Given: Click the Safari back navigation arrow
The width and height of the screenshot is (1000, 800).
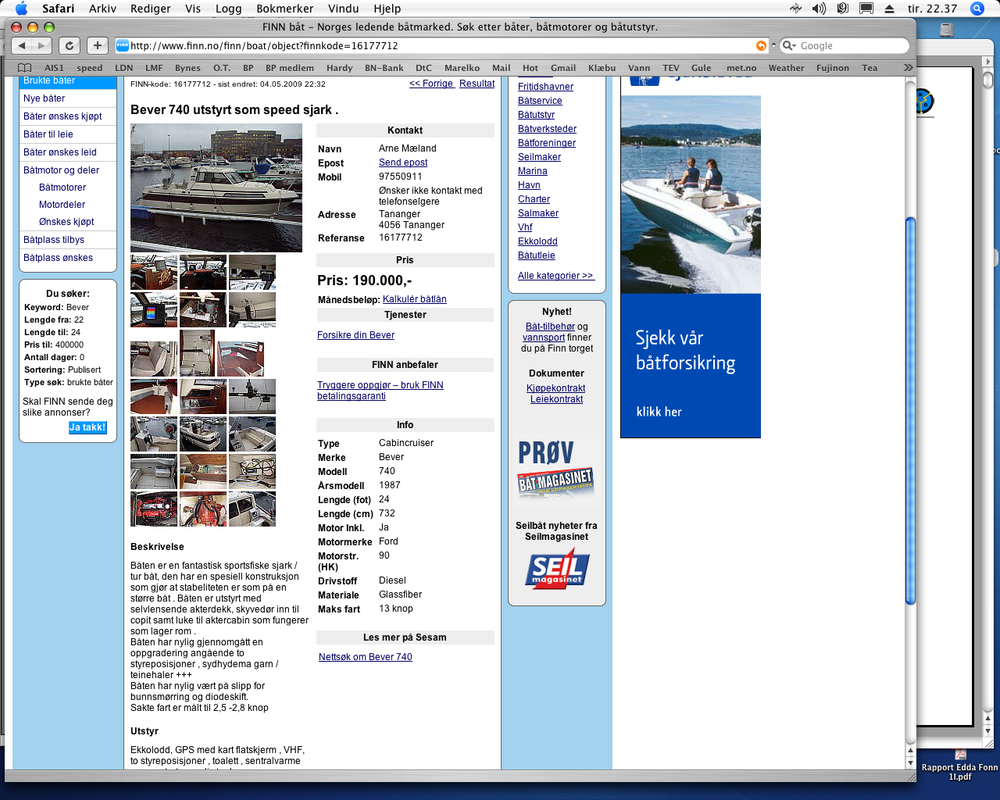Looking at the screenshot, I should 22,46.
